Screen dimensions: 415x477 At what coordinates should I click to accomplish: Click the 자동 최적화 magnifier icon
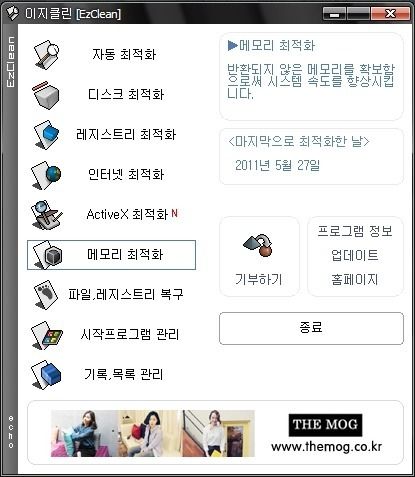(46, 55)
